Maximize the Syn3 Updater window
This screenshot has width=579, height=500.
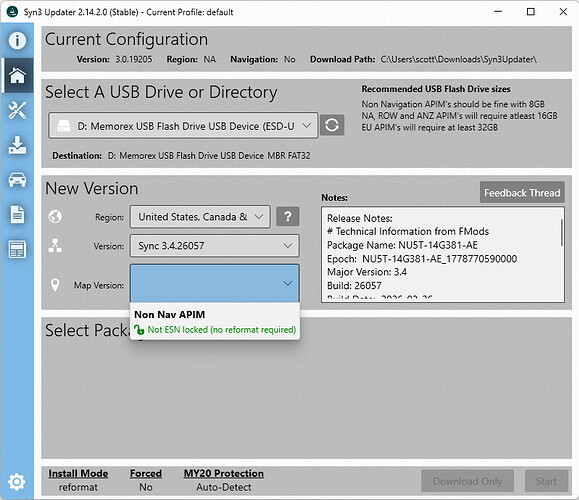click(x=531, y=12)
